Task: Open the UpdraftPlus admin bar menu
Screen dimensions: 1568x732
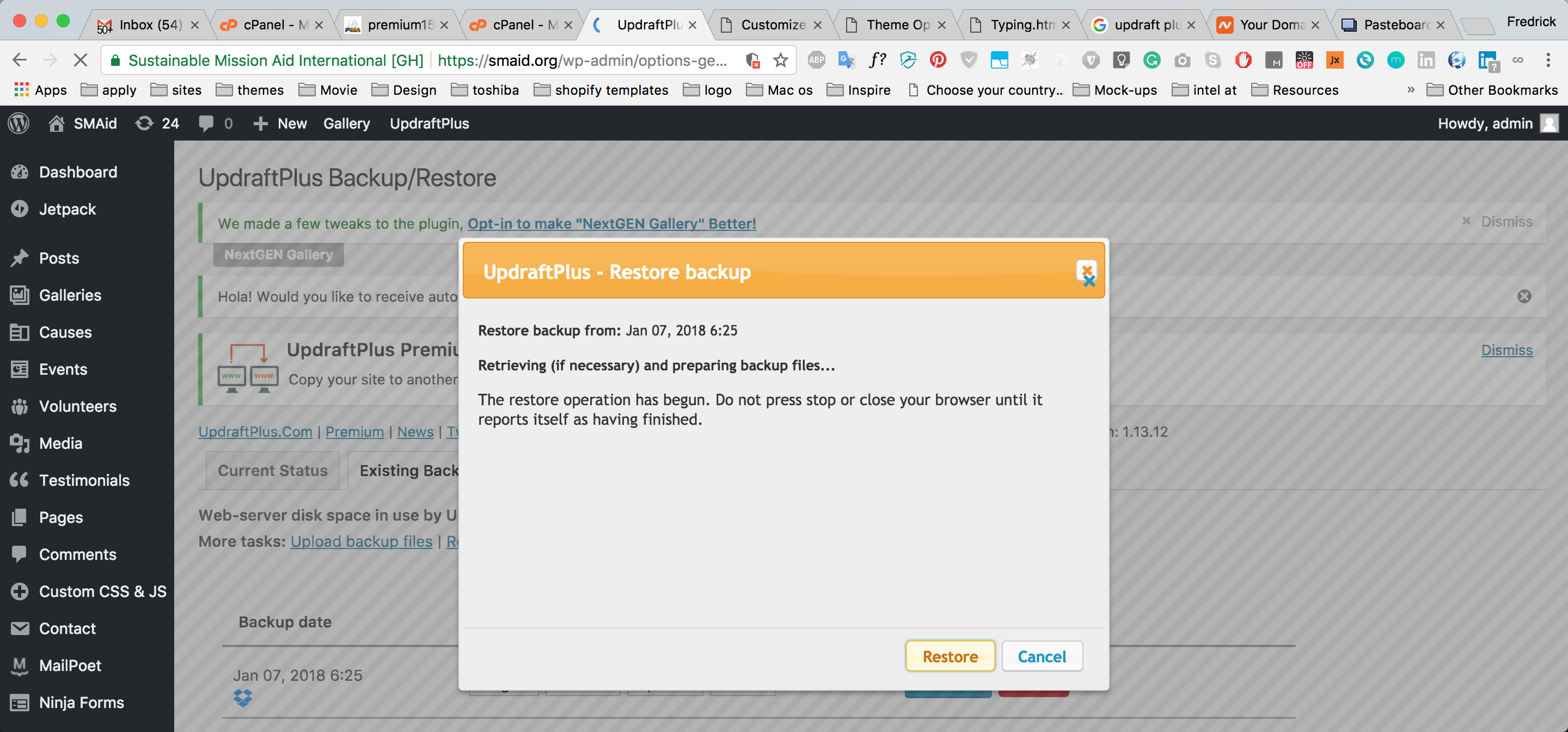Action: point(429,123)
